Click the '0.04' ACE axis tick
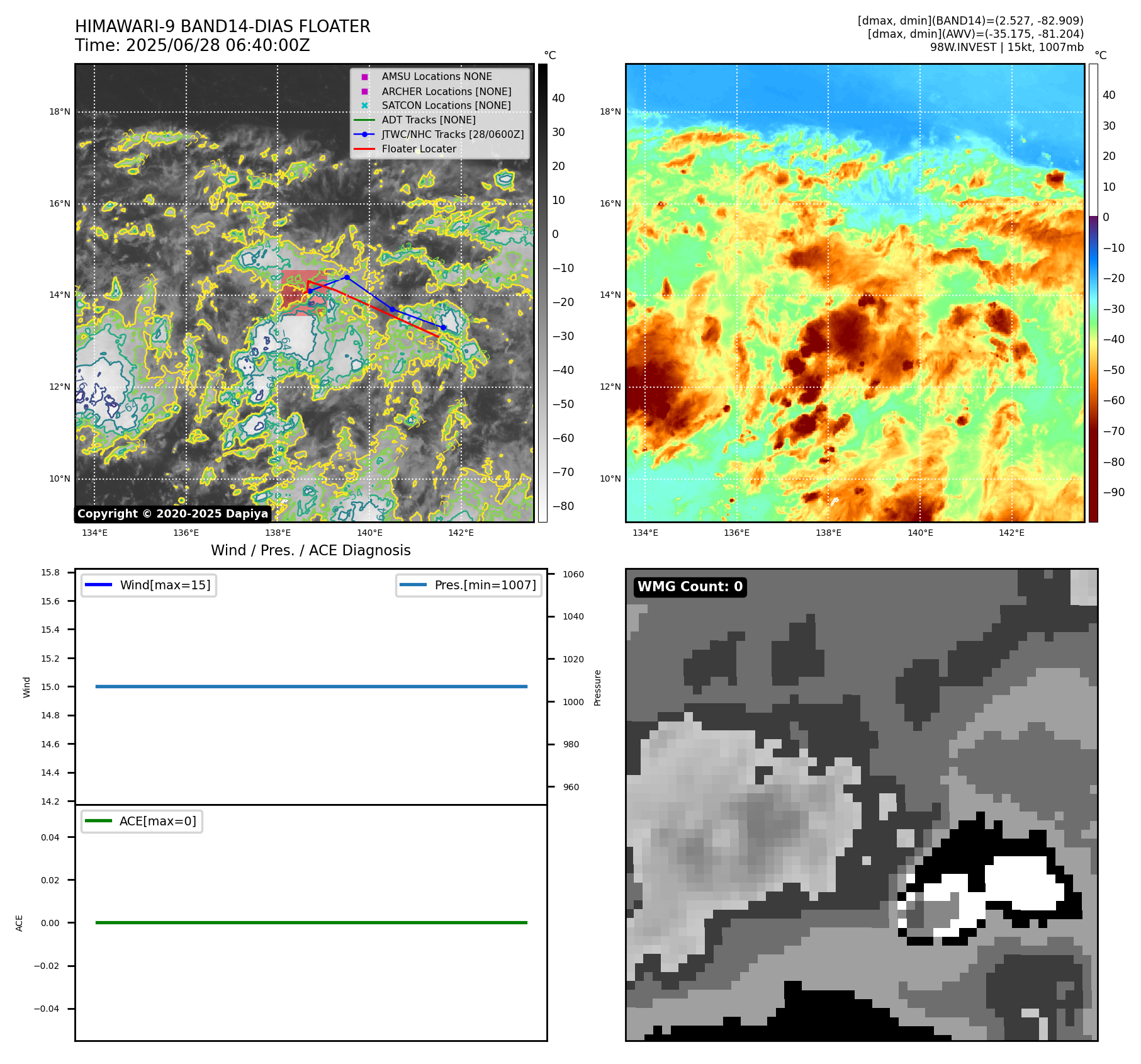Viewport: 1141px width, 1064px height. click(50, 837)
